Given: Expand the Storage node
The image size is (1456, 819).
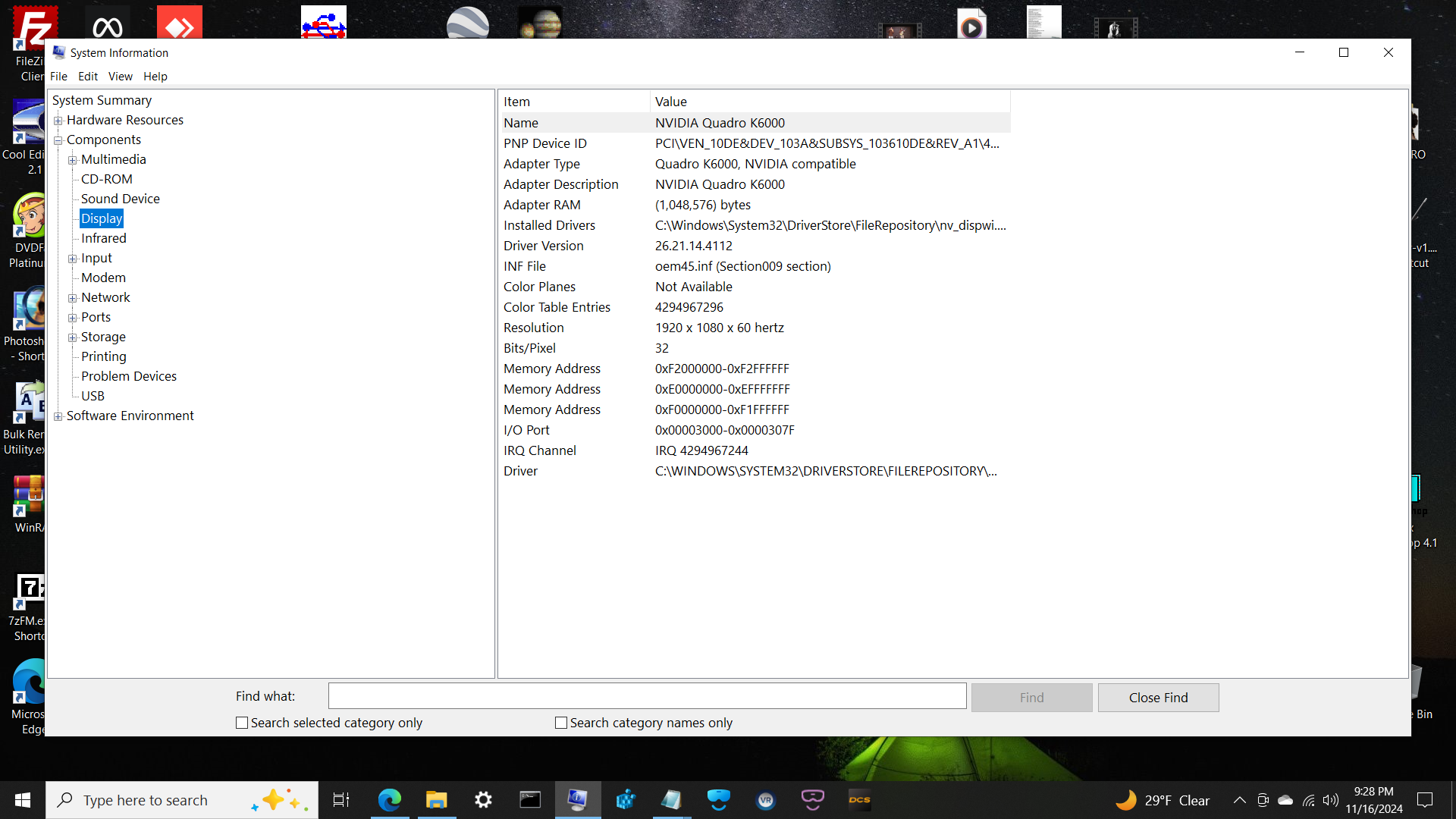Looking at the screenshot, I should click(72, 337).
